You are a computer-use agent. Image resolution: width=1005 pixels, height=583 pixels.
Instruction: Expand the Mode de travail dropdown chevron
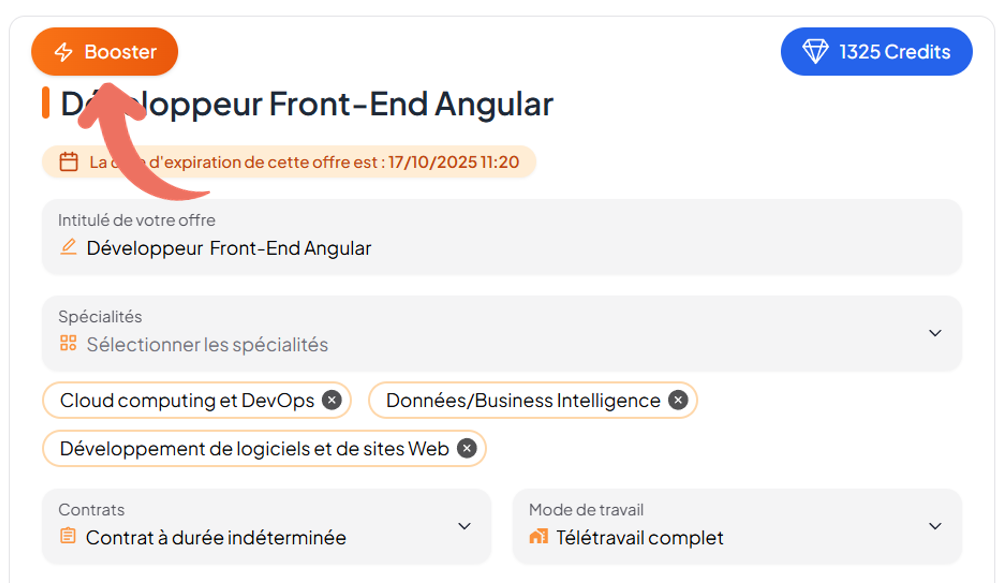pyautogui.click(x=935, y=526)
